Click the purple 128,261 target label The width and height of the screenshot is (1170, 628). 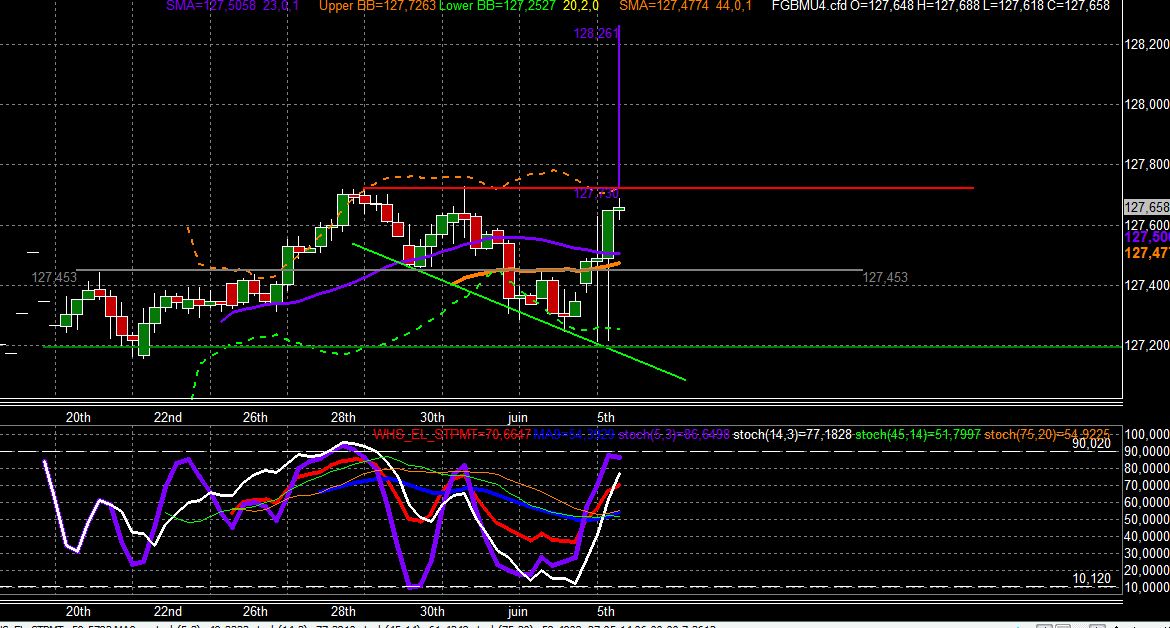595,34
